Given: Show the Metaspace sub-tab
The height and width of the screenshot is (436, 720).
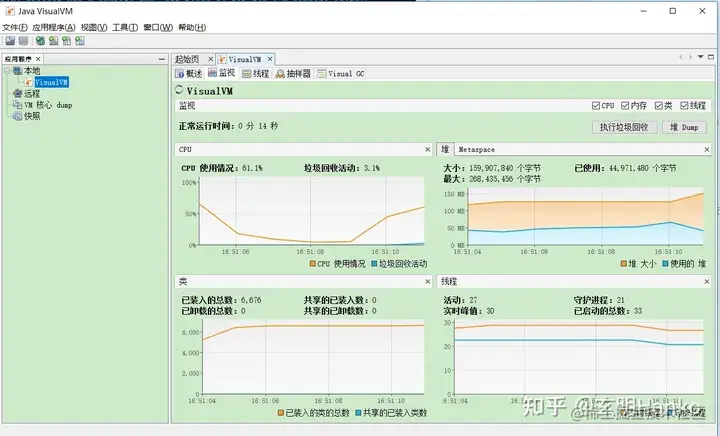Looking at the screenshot, I should click(x=477, y=150).
